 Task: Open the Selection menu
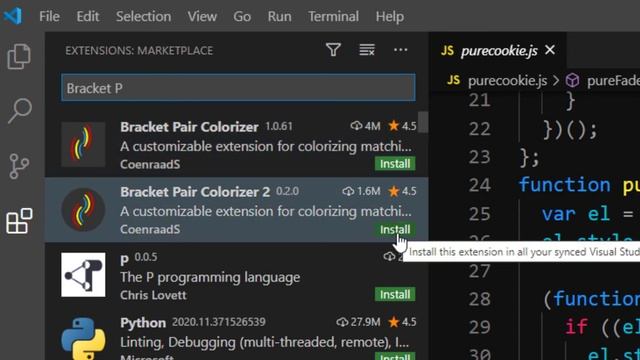click(143, 16)
